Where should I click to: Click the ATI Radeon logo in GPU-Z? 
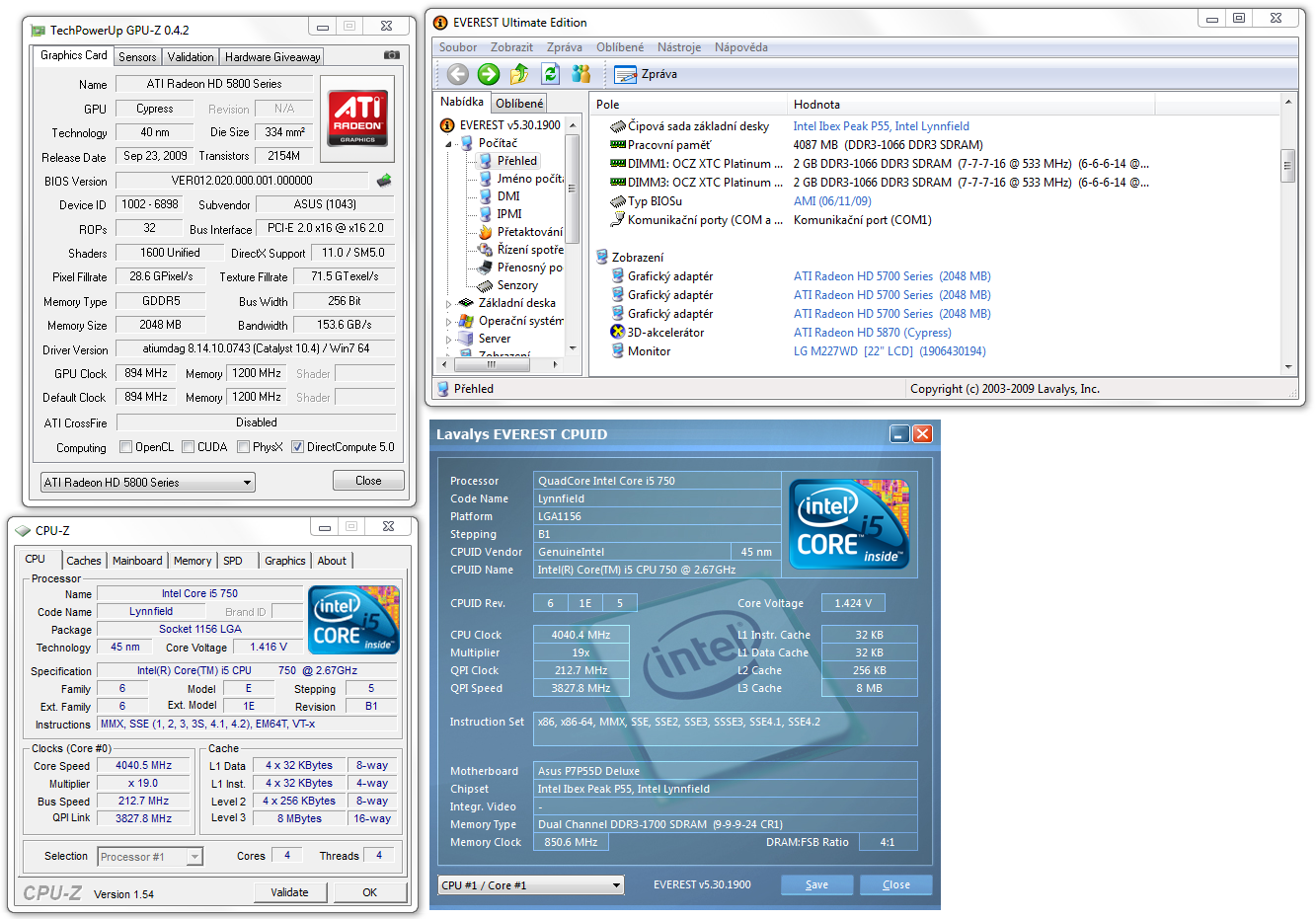coord(357,119)
